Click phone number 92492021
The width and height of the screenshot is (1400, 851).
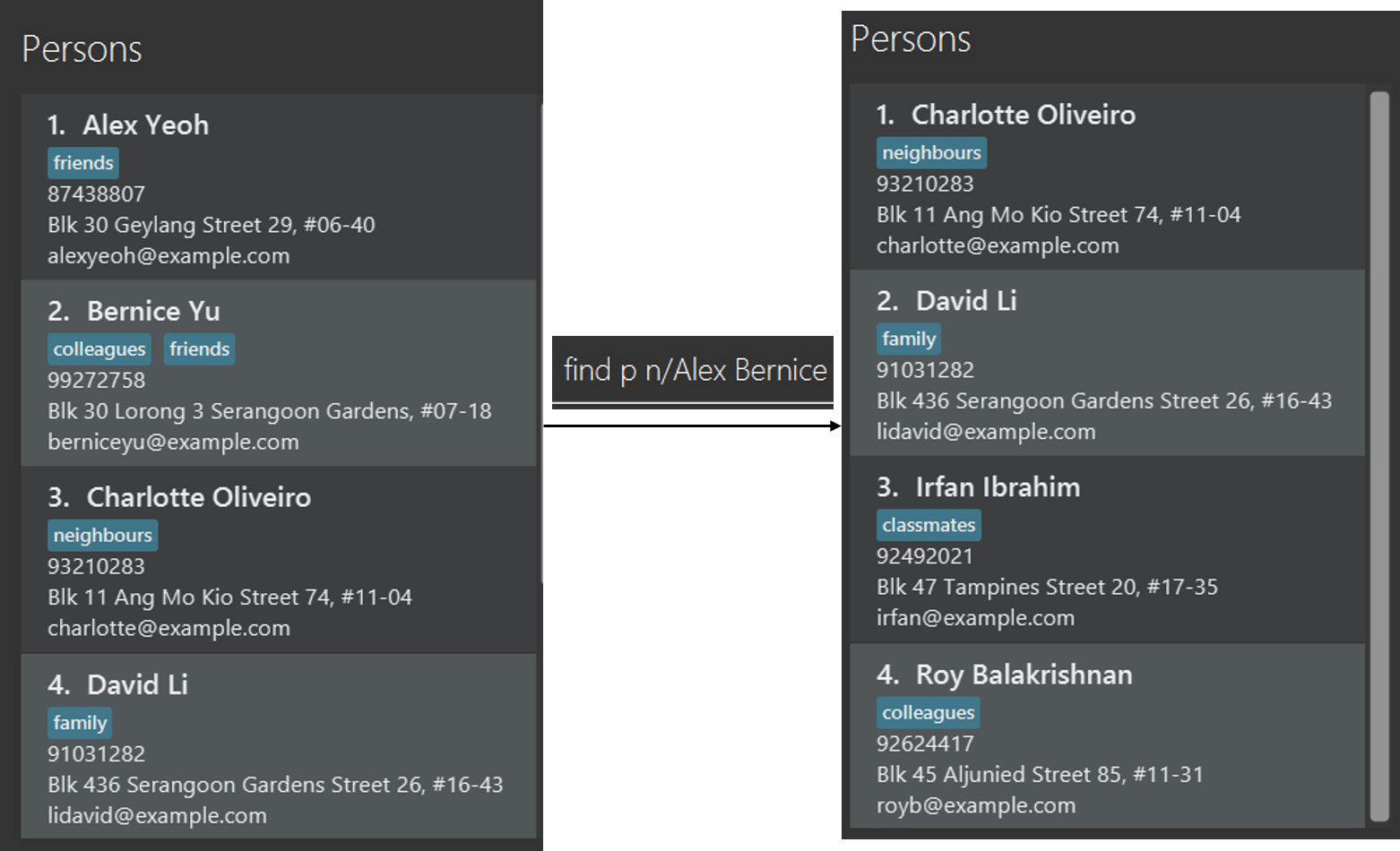click(925, 557)
